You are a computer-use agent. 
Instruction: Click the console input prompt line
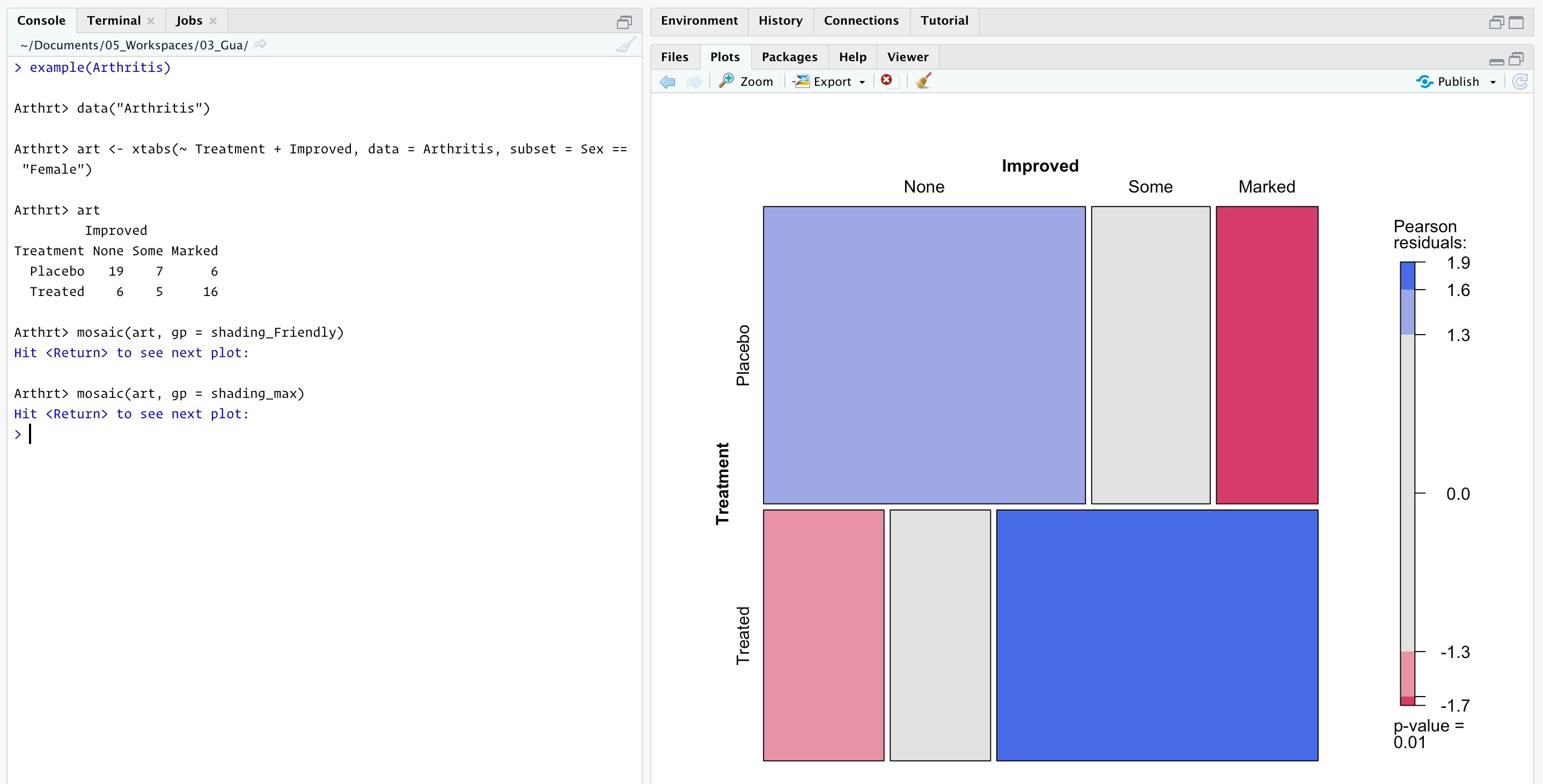tap(324, 434)
